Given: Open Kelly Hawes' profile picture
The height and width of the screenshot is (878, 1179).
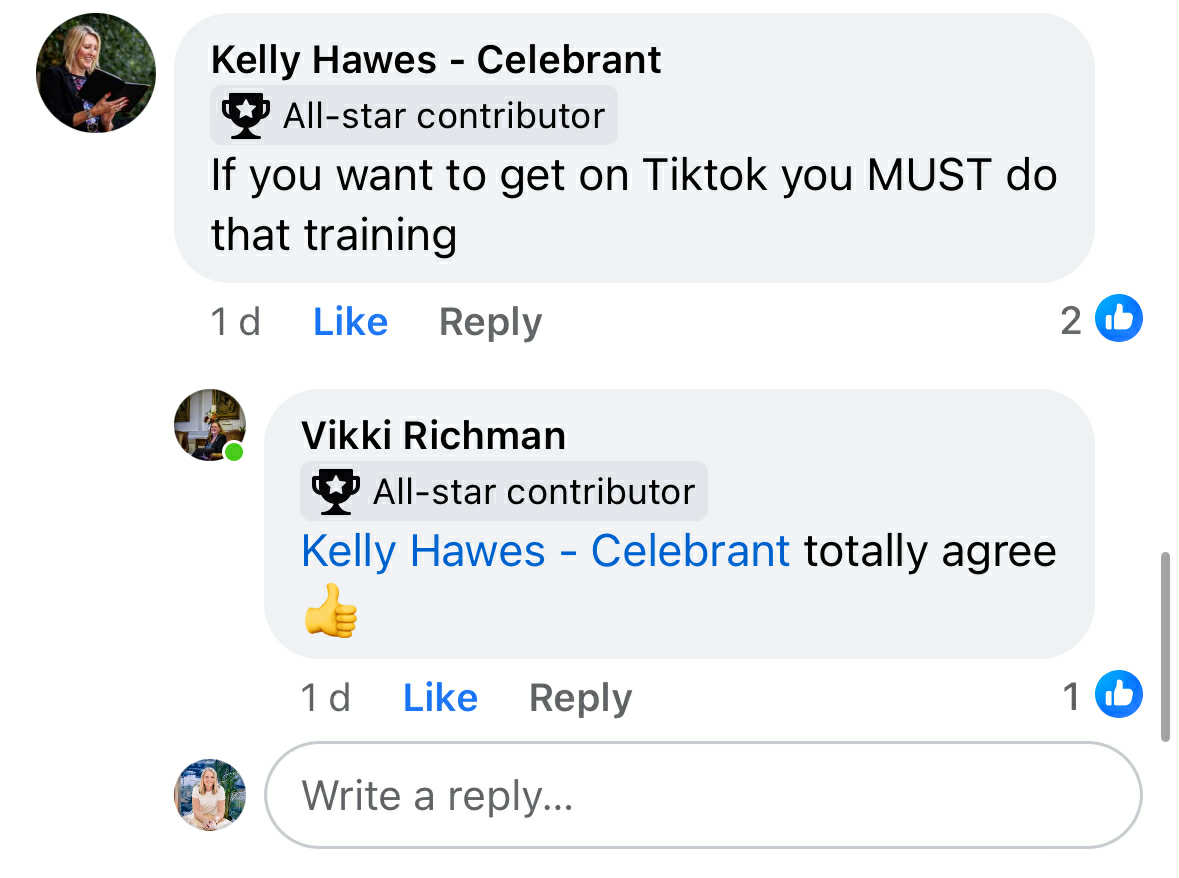Looking at the screenshot, I should (x=95, y=73).
